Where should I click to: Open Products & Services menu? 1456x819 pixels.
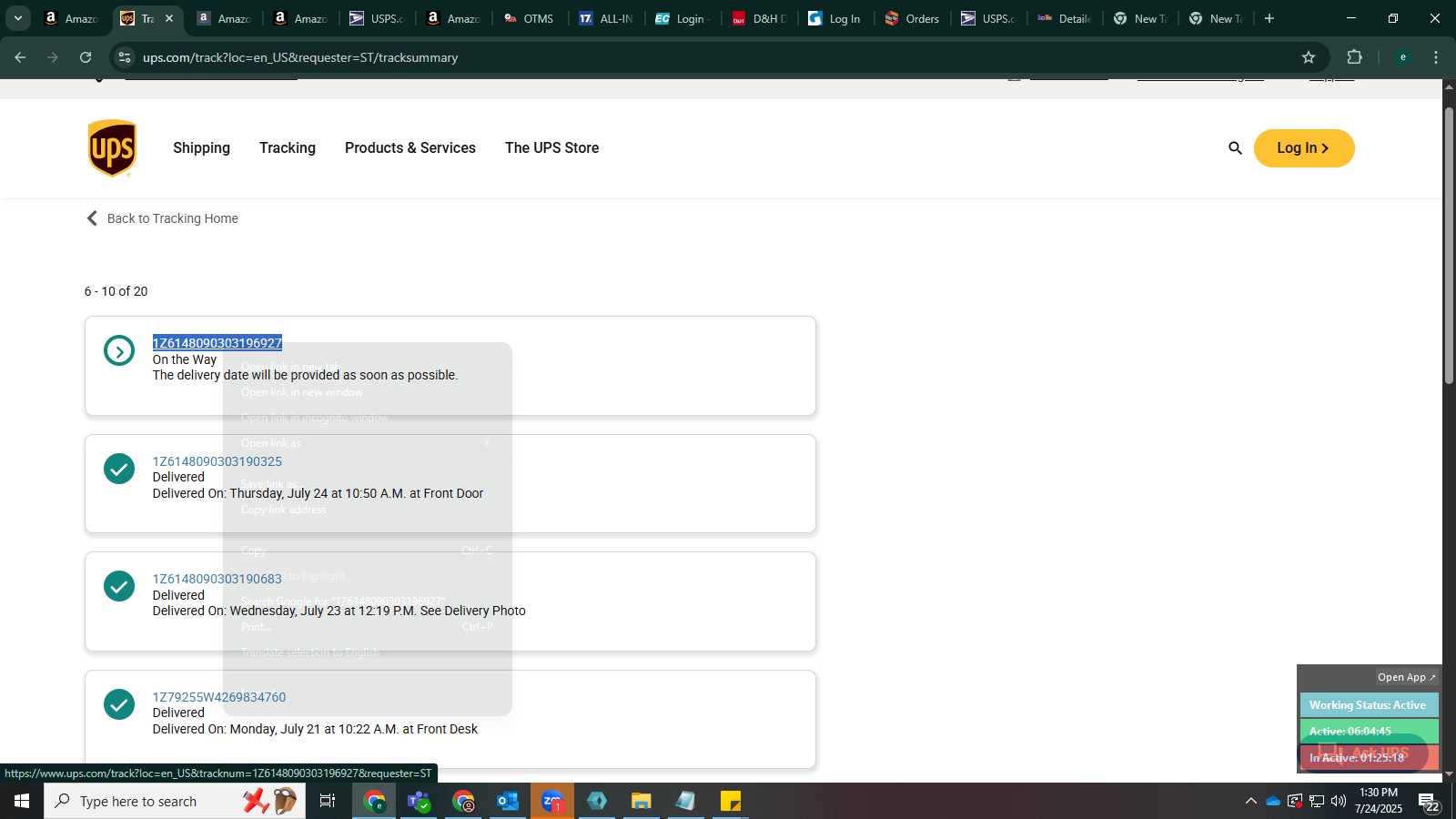click(410, 147)
